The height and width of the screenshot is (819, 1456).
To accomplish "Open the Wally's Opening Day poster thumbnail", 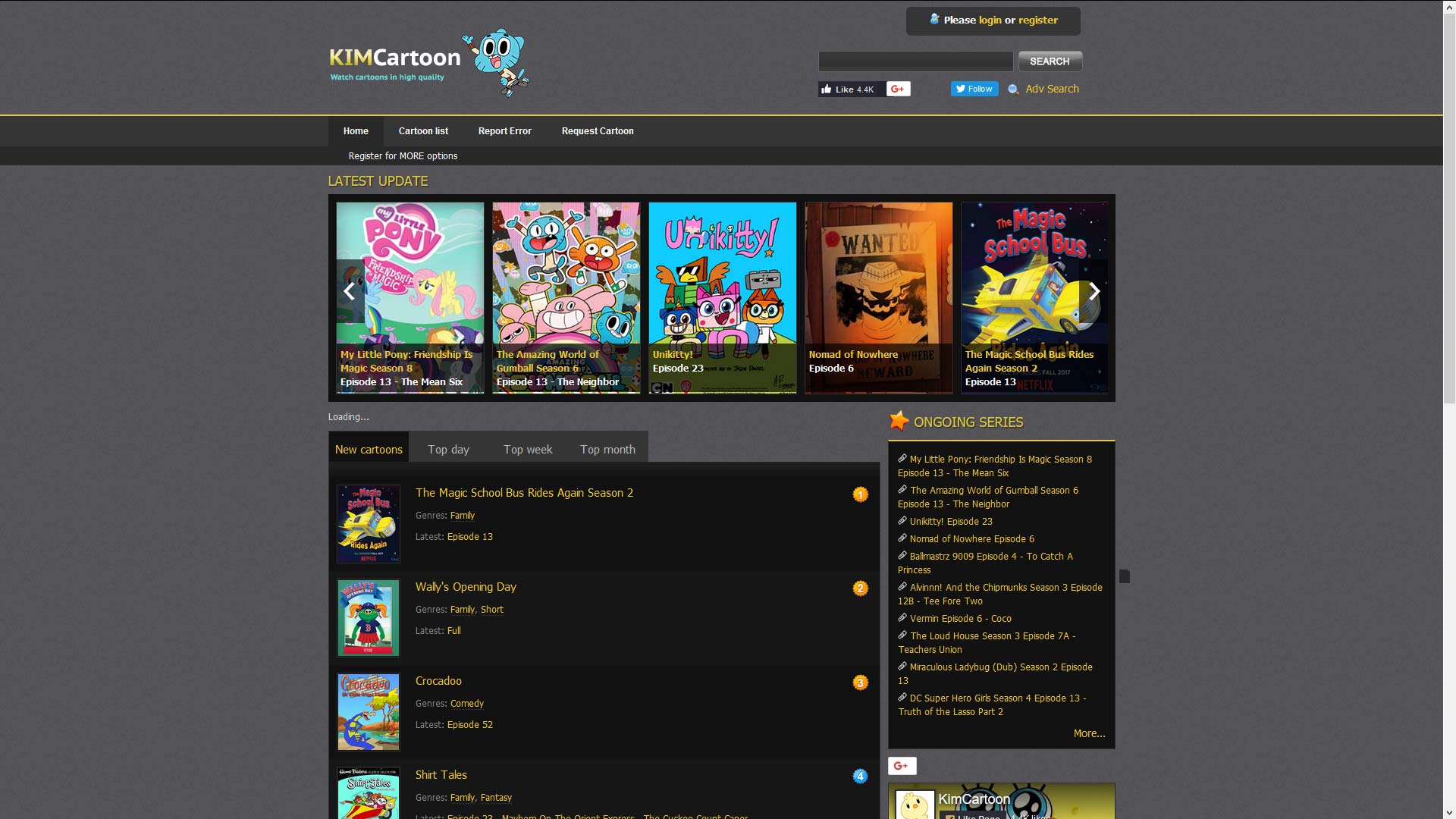I will coord(368,617).
